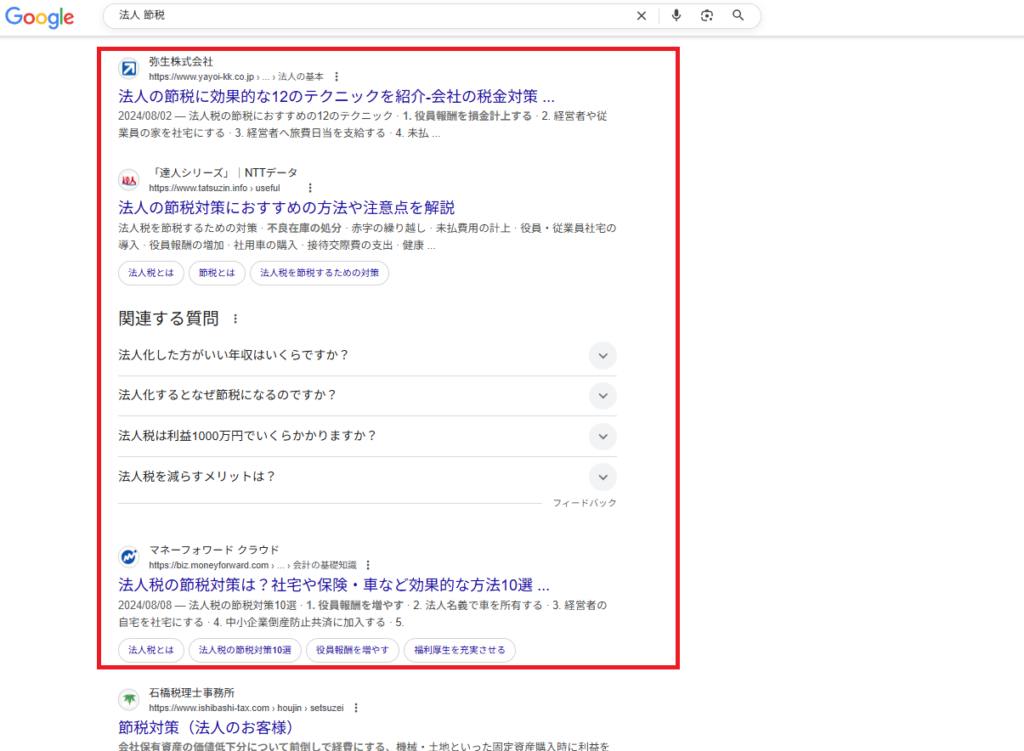Click the 法人税を節税するための対策 chip
This screenshot has width=1024, height=751.
tap(319, 273)
